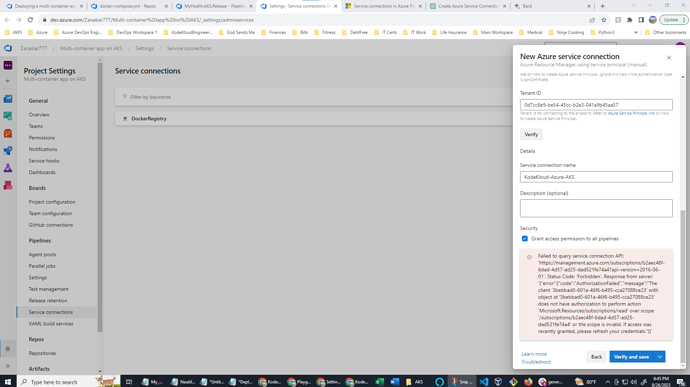The width and height of the screenshot is (690, 387).
Task: Switch to the Deploying a multi-container app tab
Action: coord(44,6)
